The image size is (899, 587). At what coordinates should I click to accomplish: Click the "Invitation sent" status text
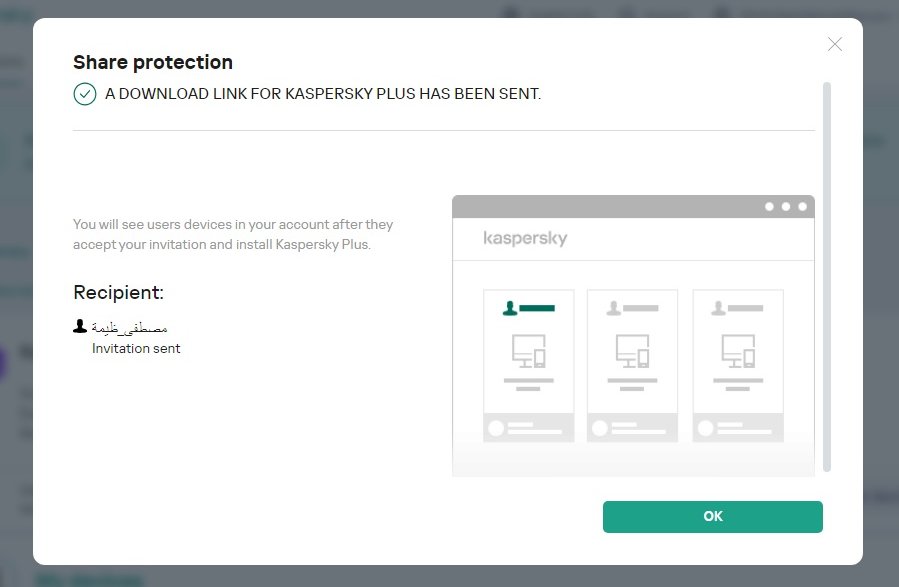click(136, 349)
